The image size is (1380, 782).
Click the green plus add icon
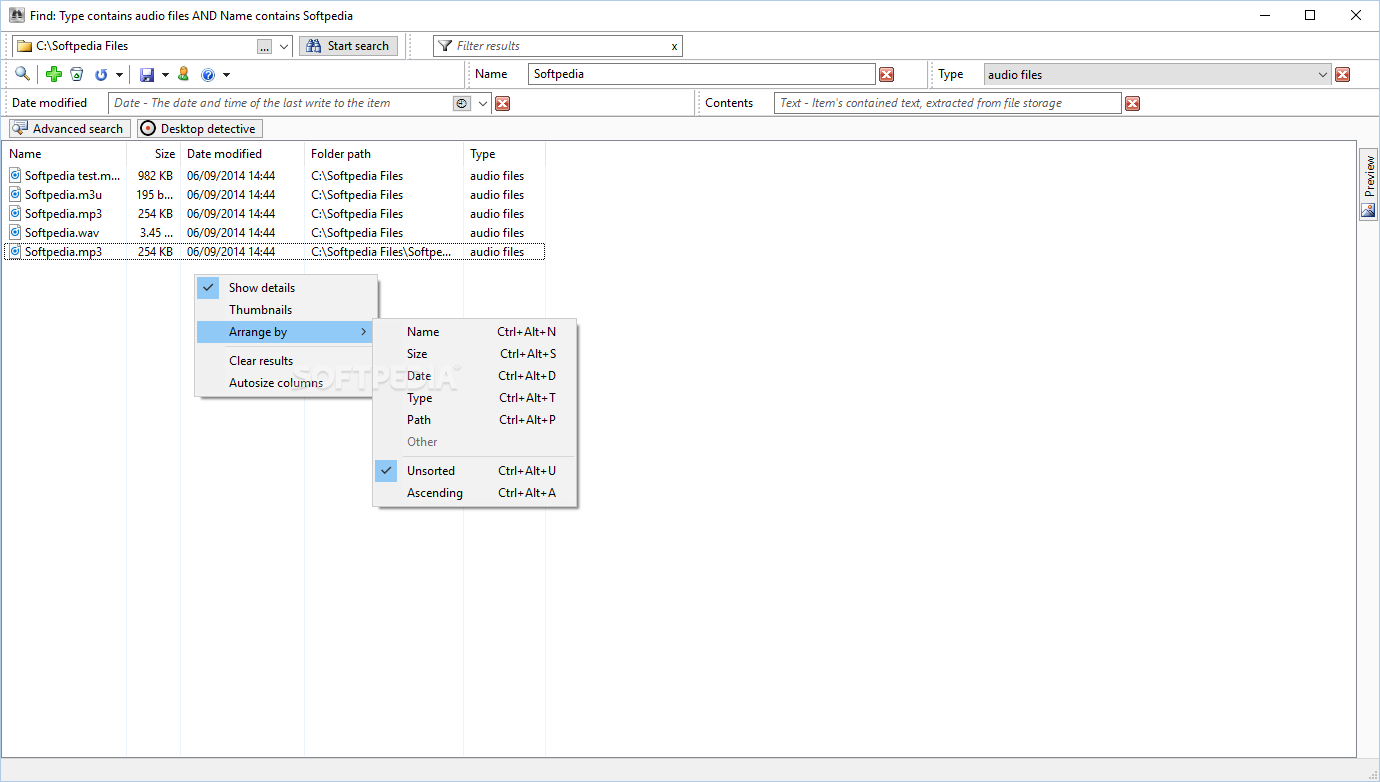pyautogui.click(x=54, y=74)
